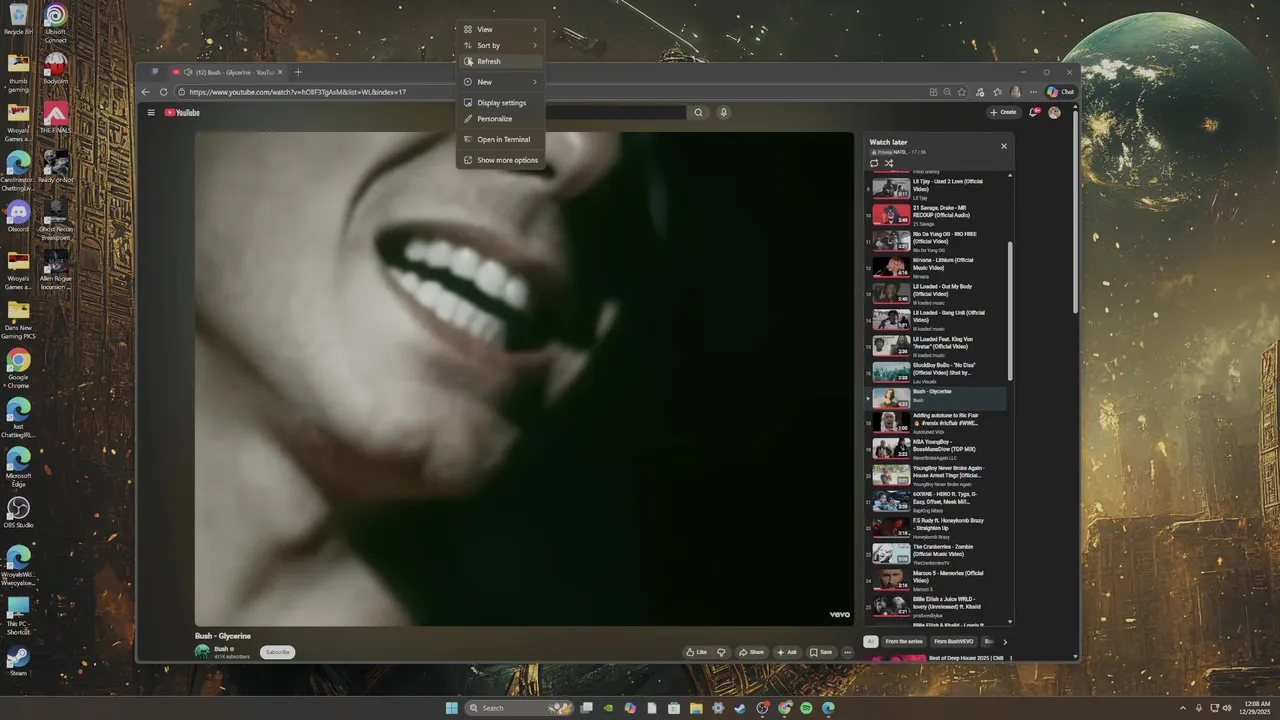This screenshot has height=720, width=1280.
Task: Close the Bush - Glycerine tab
Action: 280,72
